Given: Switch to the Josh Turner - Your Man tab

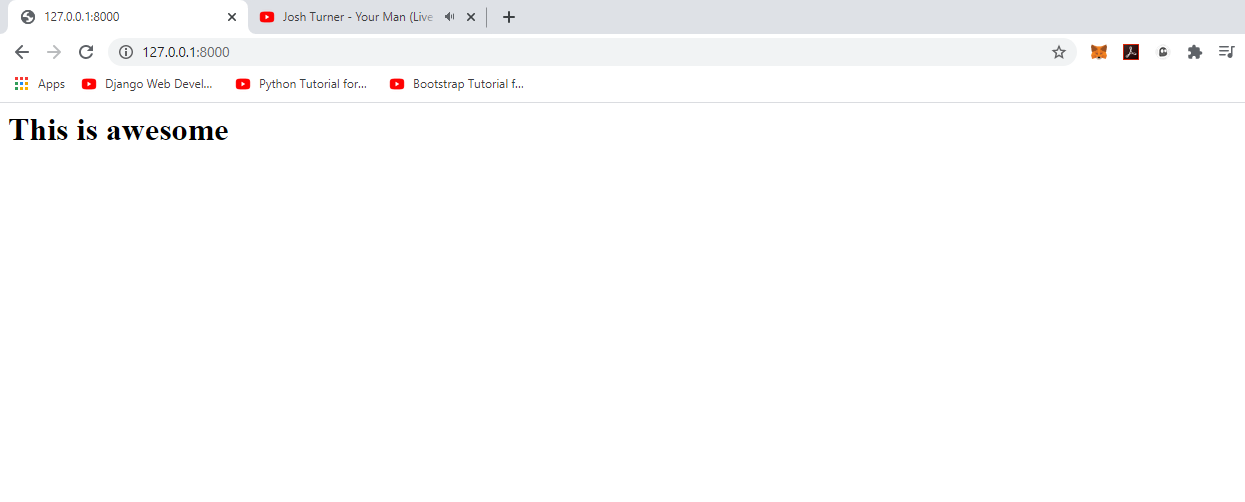Looking at the screenshot, I should click(366, 17).
